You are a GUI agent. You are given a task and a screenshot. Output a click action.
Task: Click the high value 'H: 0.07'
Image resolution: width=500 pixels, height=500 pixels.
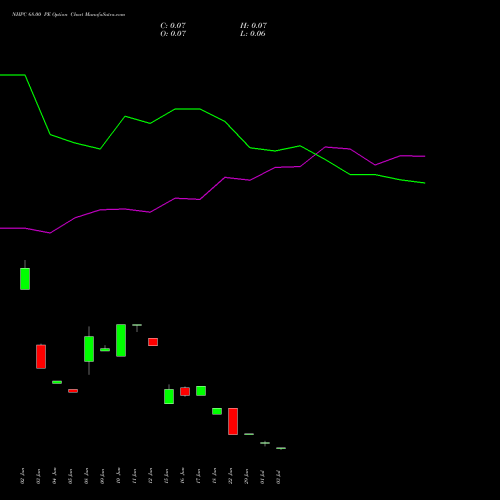[253, 26]
